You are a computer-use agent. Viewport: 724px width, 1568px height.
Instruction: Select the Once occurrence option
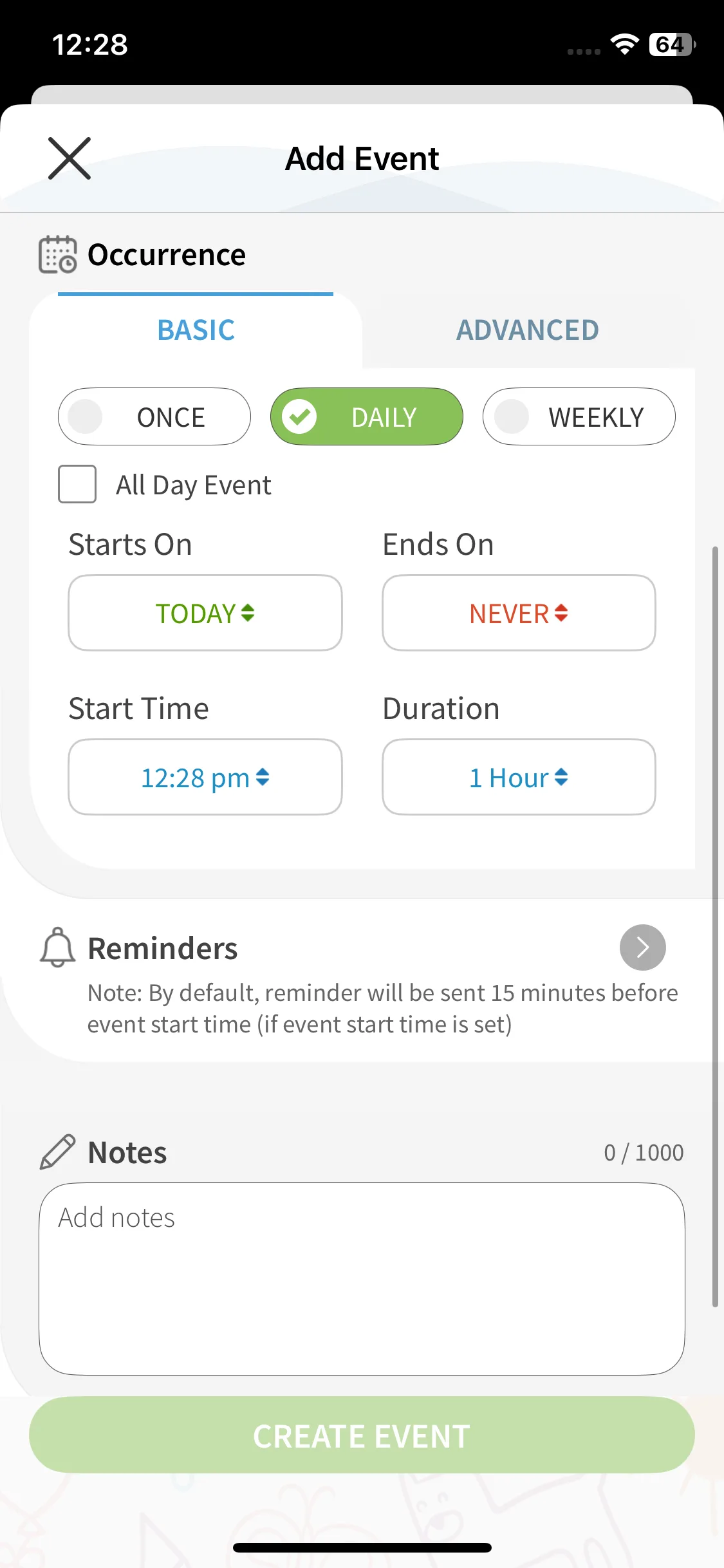point(154,417)
